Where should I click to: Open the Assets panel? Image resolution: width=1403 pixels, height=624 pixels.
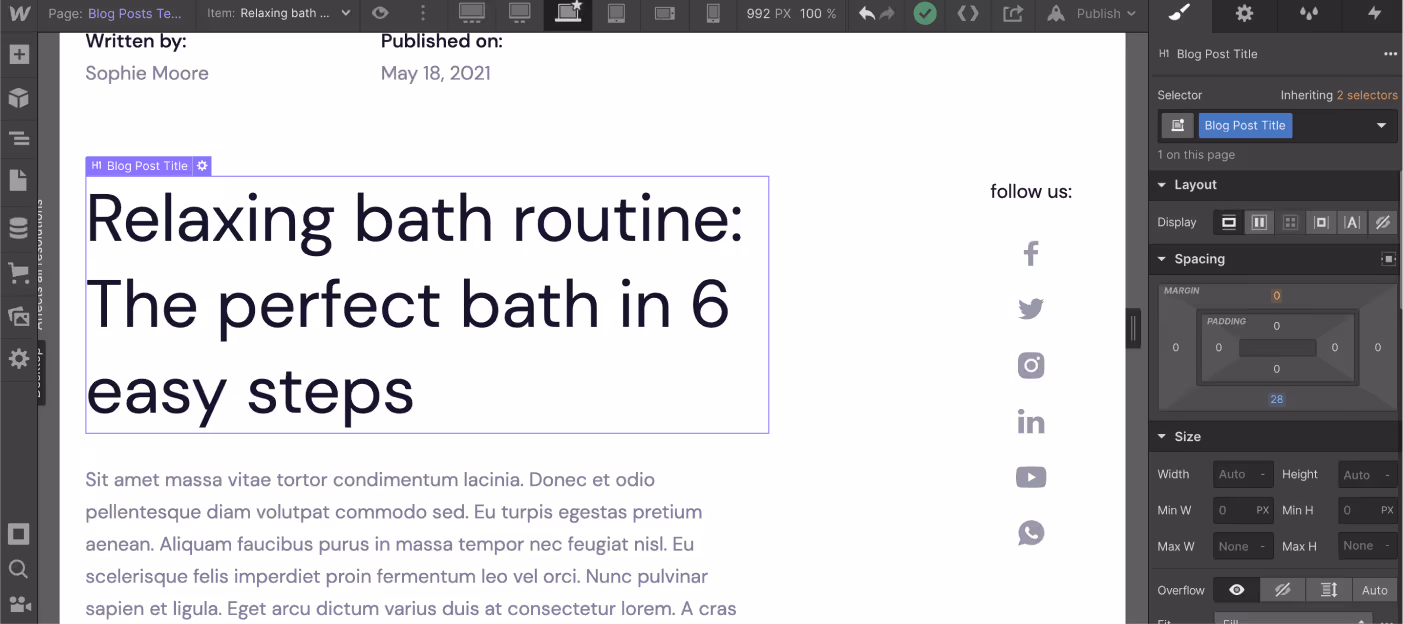[x=19, y=314]
